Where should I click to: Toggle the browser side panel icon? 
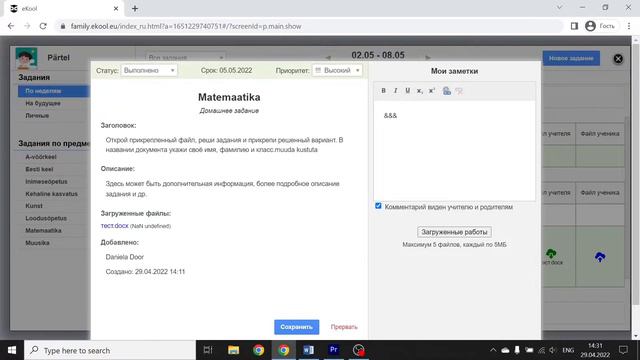(x=574, y=26)
